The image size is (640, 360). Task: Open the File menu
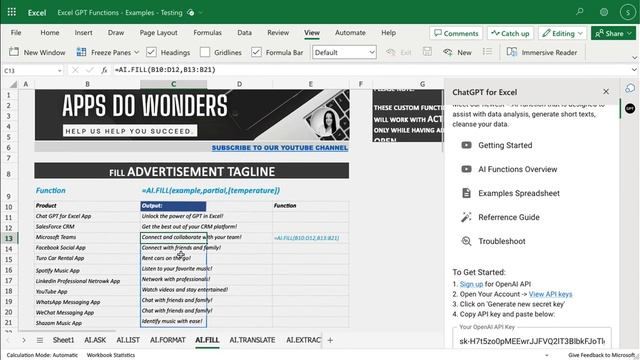coord(16,33)
